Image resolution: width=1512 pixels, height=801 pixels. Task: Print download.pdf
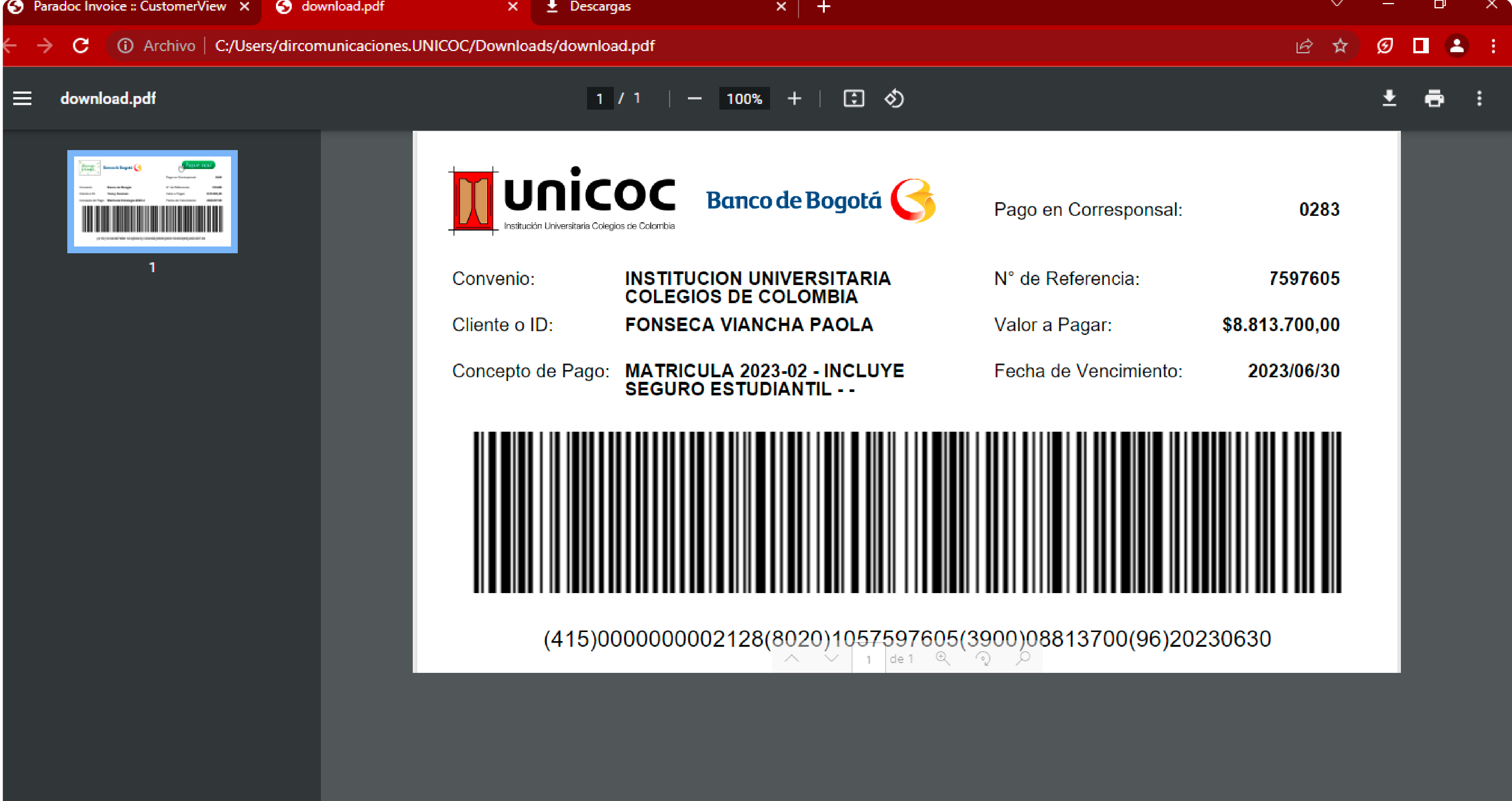(1435, 98)
